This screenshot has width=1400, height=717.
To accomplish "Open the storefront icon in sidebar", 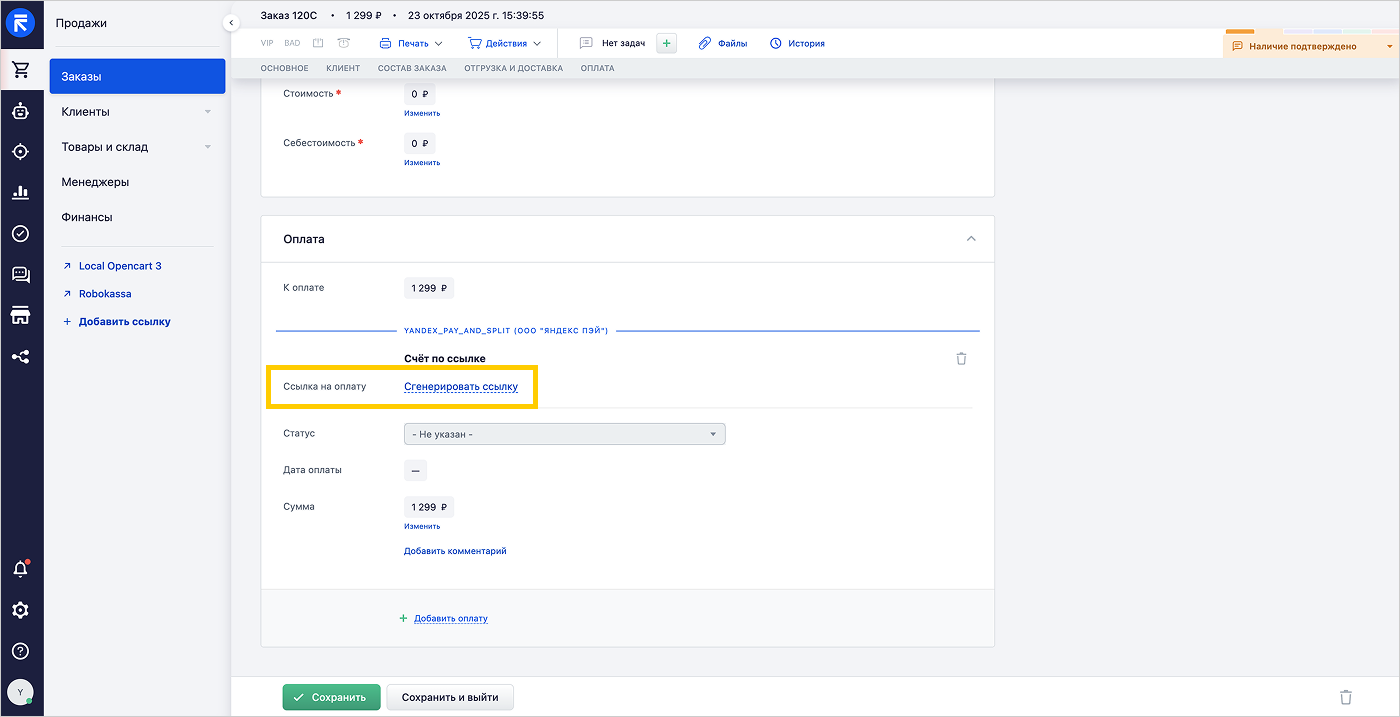I will tap(20, 315).
